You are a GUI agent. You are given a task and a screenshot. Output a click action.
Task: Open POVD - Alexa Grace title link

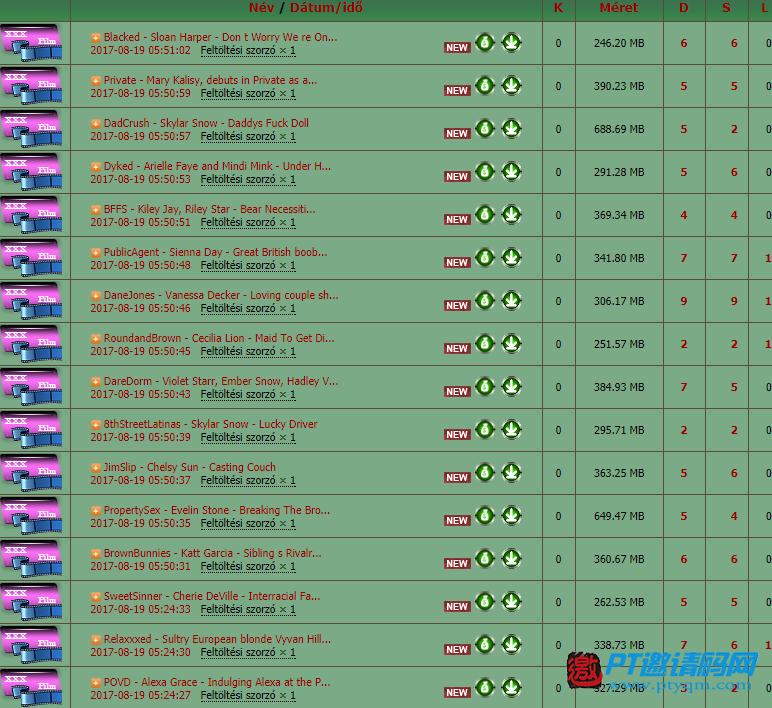217,682
